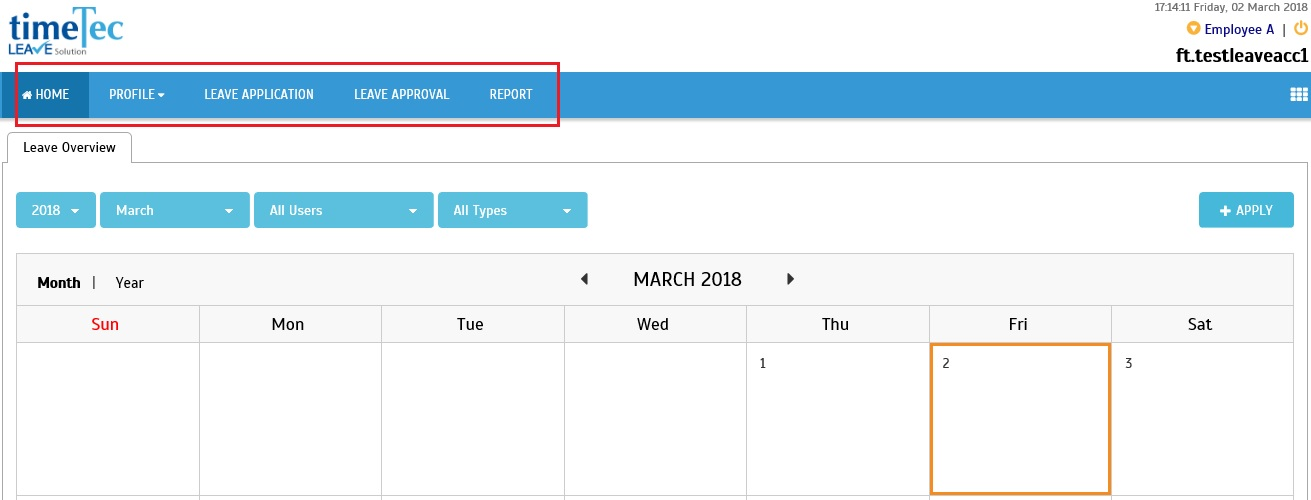Click the TimeTec Leave logo

click(65, 31)
